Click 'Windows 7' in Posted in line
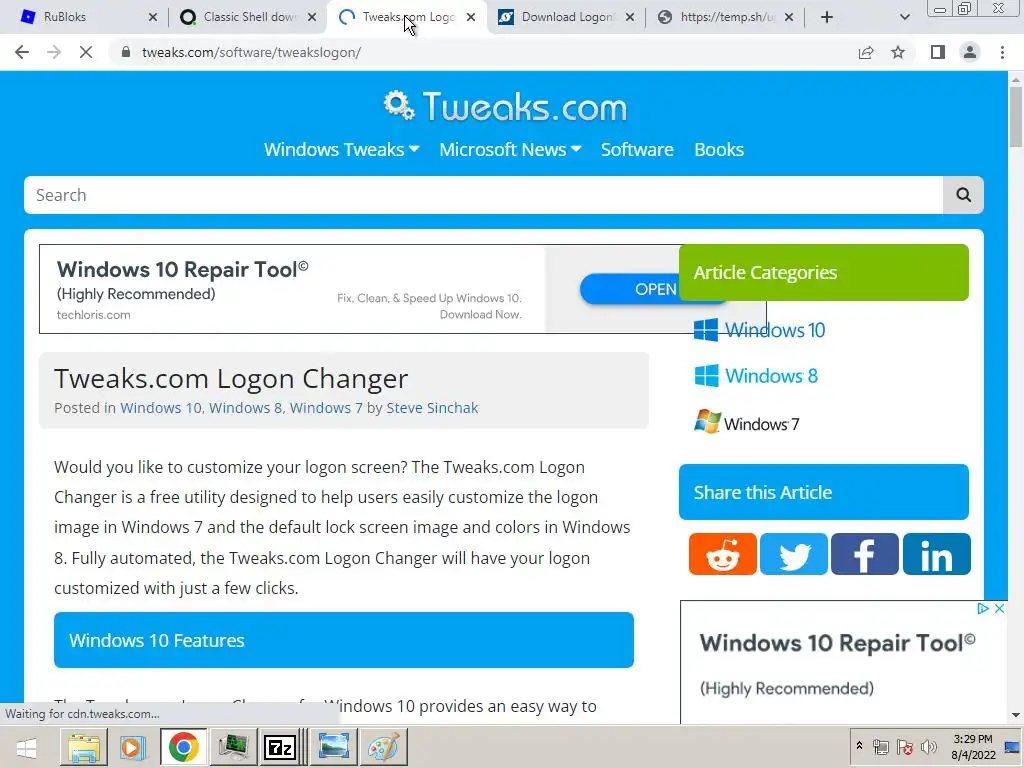 [326, 408]
